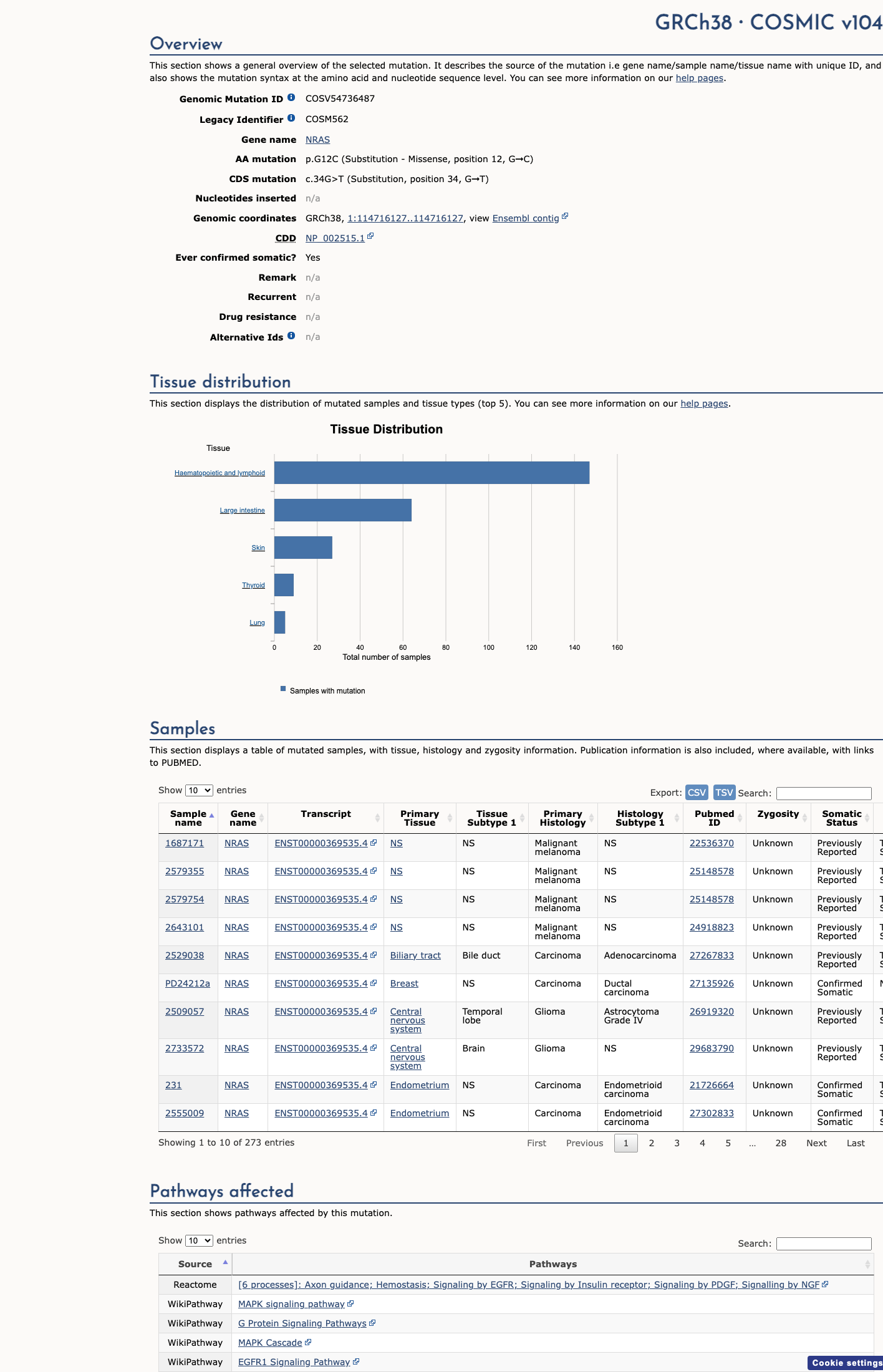Image resolution: width=883 pixels, height=1372 pixels.
Task: Open sample 2555009 link
Action: [185, 1113]
